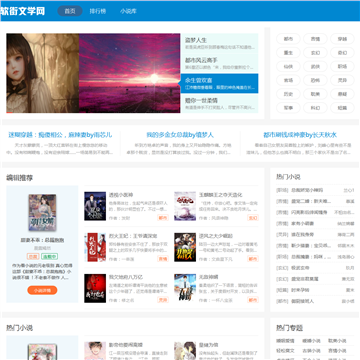Open the 烈火王妃 red book cover
This screenshot has width=360, height=360.
(x=95, y=247)
